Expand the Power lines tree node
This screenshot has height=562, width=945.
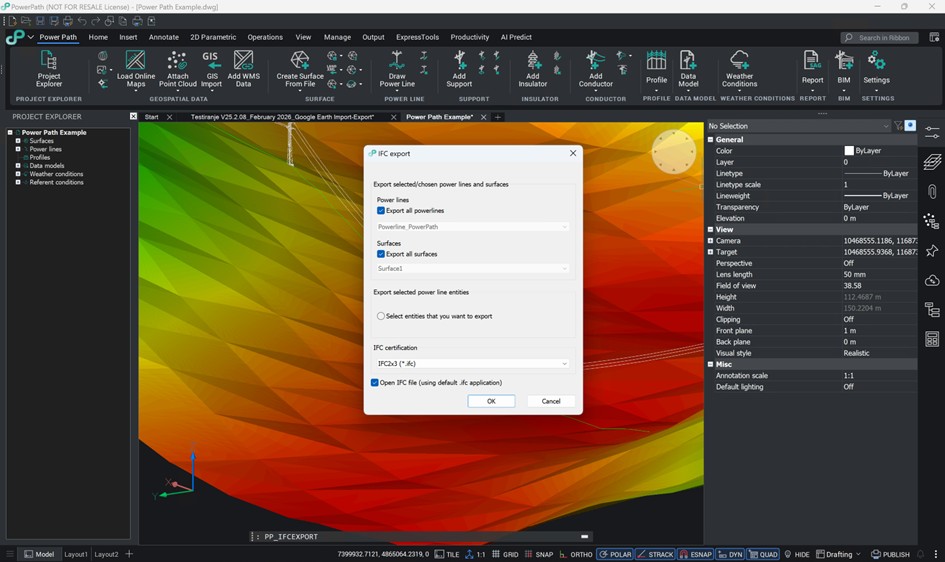pyautogui.click(x=18, y=149)
